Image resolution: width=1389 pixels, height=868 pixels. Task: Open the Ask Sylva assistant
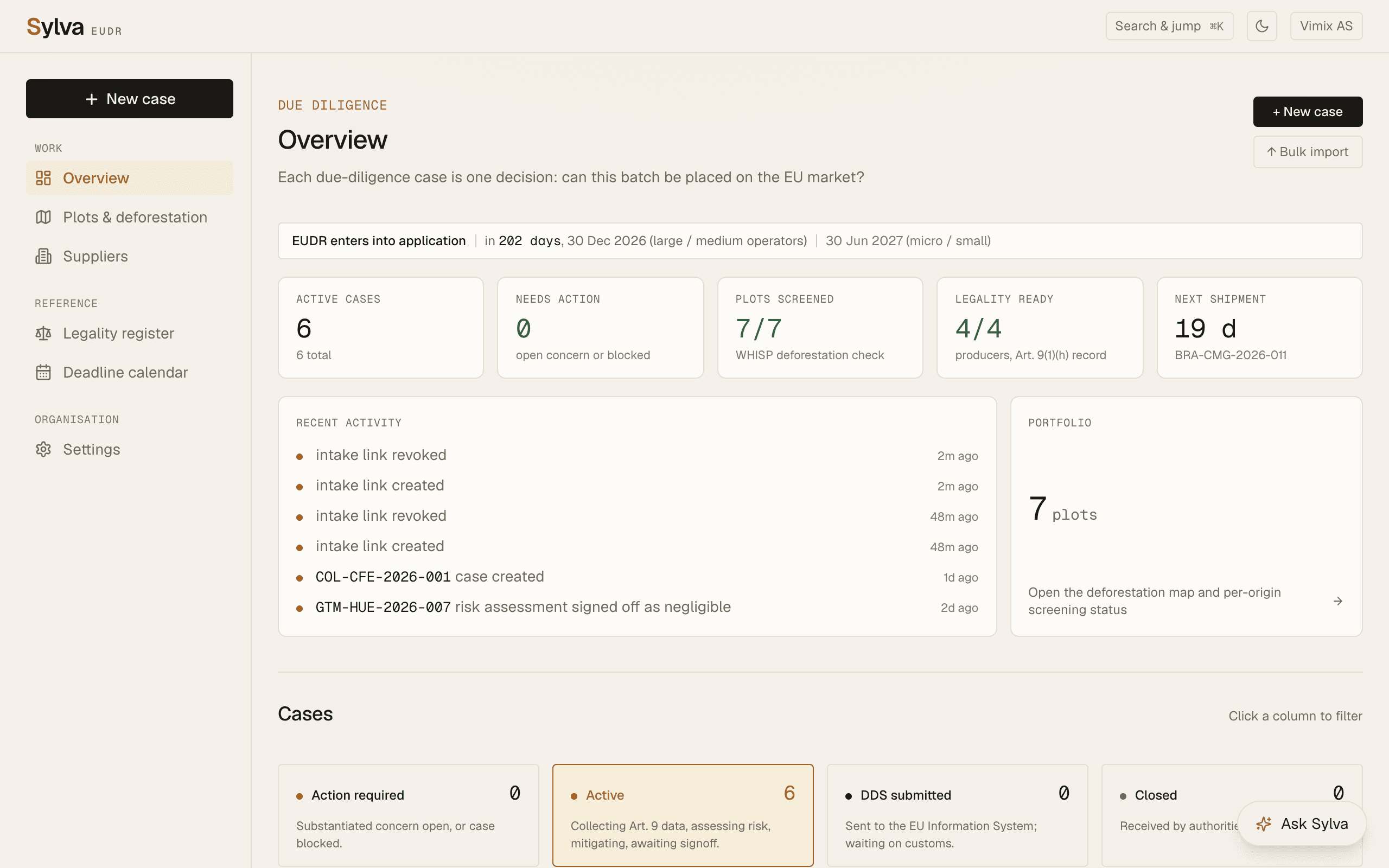tap(1302, 824)
